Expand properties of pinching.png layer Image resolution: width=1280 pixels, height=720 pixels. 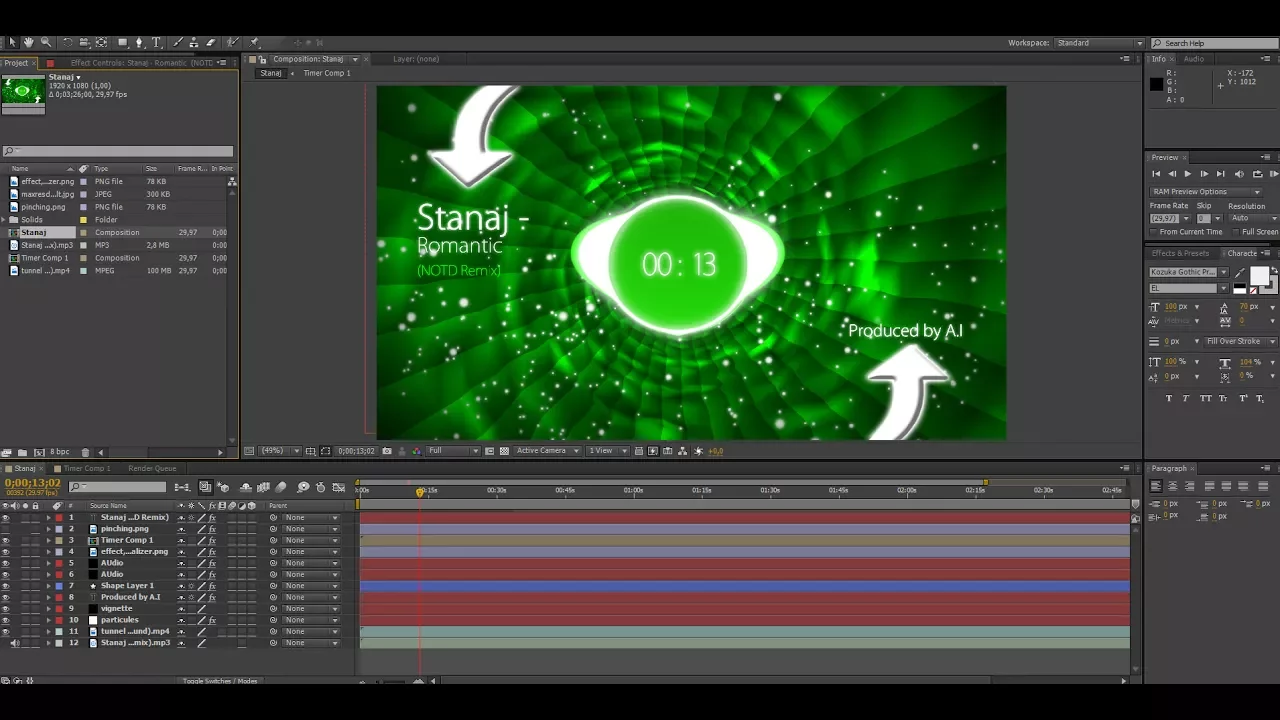pyautogui.click(x=48, y=529)
